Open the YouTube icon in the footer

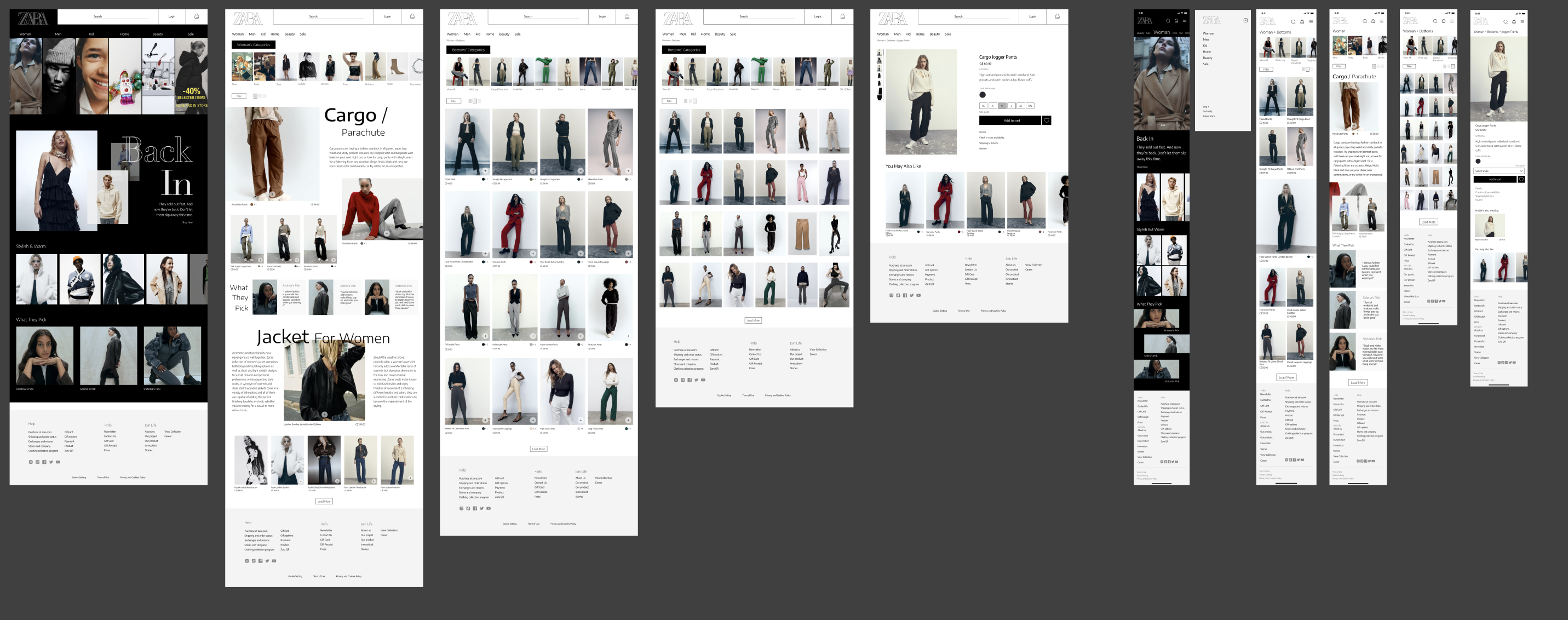[x=58, y=462]
